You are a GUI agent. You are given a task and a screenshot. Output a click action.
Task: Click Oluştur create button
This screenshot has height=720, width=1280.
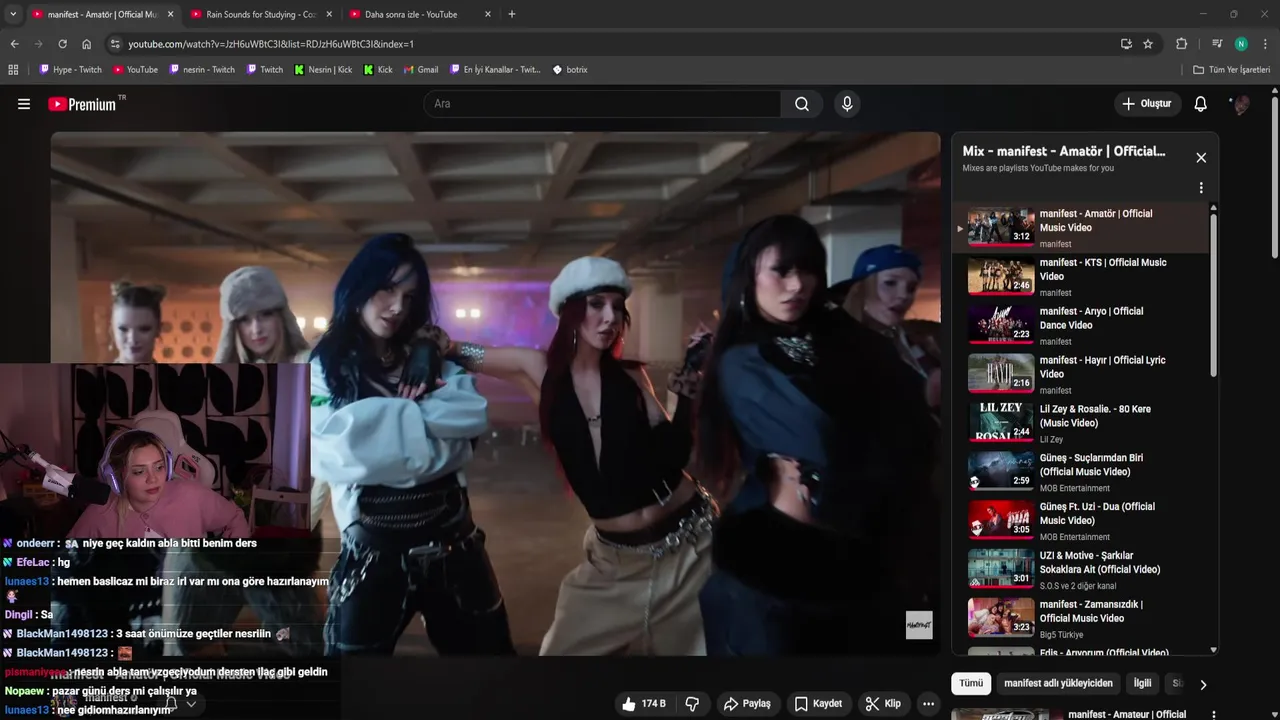click(x=1147, y=104)
